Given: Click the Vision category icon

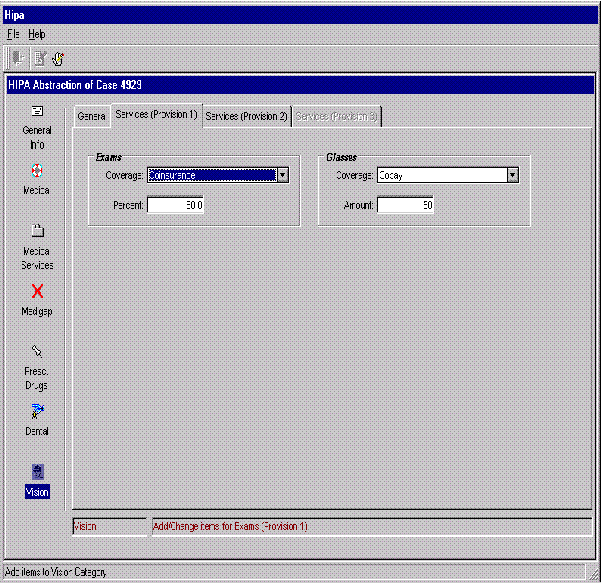Looking at the screenshot, I should 37,472.
